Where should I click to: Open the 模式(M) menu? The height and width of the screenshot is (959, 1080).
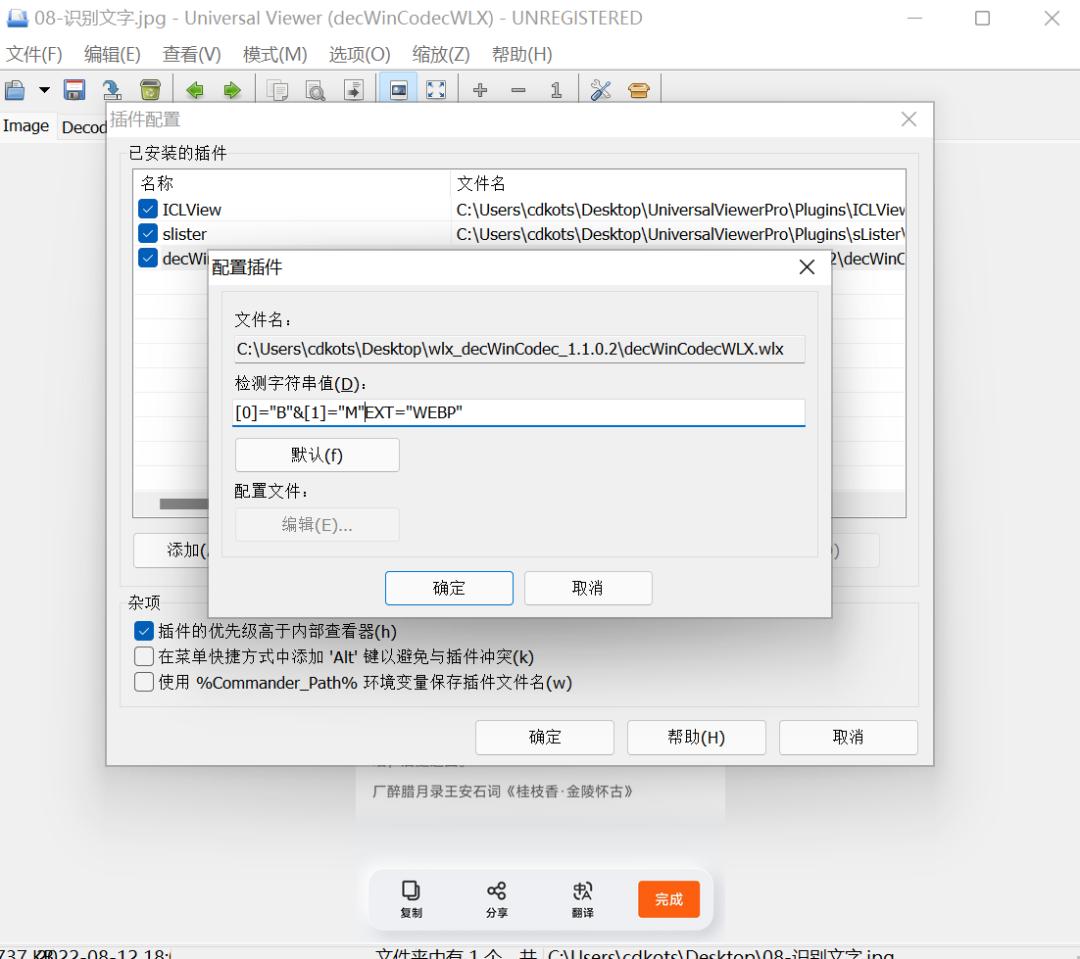(275, 54)
